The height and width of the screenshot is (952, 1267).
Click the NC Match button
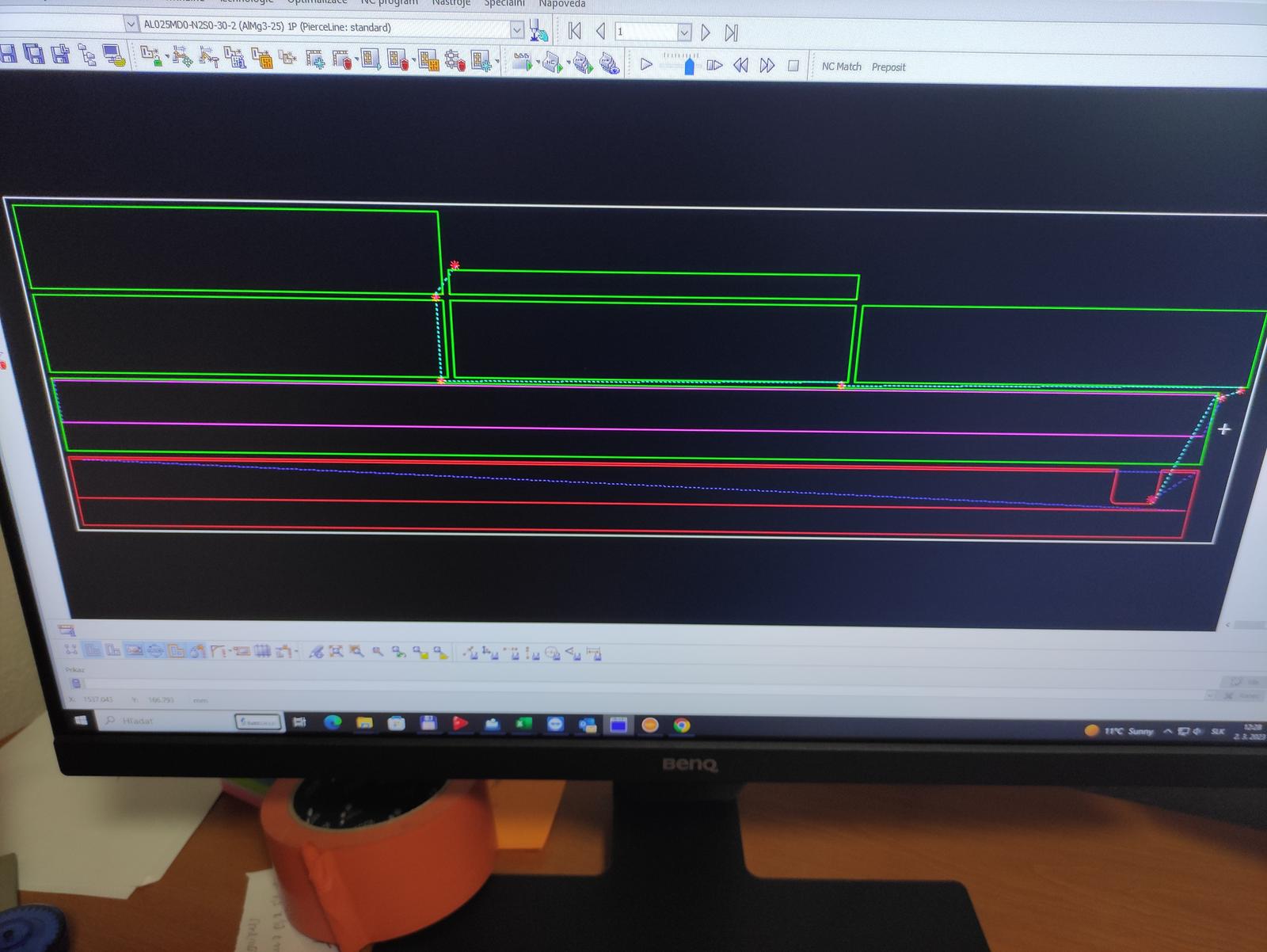841,67
